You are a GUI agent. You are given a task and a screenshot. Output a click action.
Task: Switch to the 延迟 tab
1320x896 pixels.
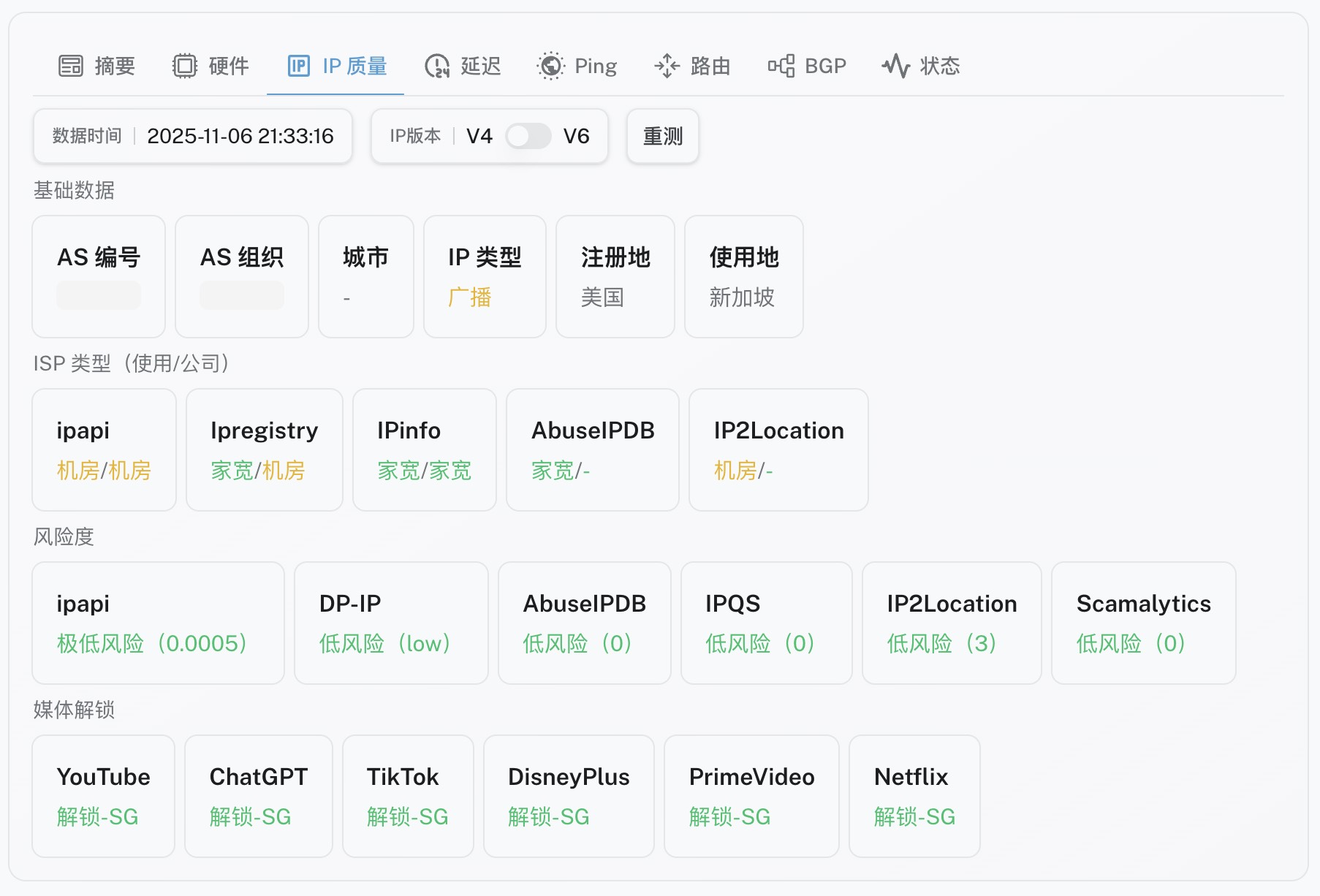(x=480, y=66)
